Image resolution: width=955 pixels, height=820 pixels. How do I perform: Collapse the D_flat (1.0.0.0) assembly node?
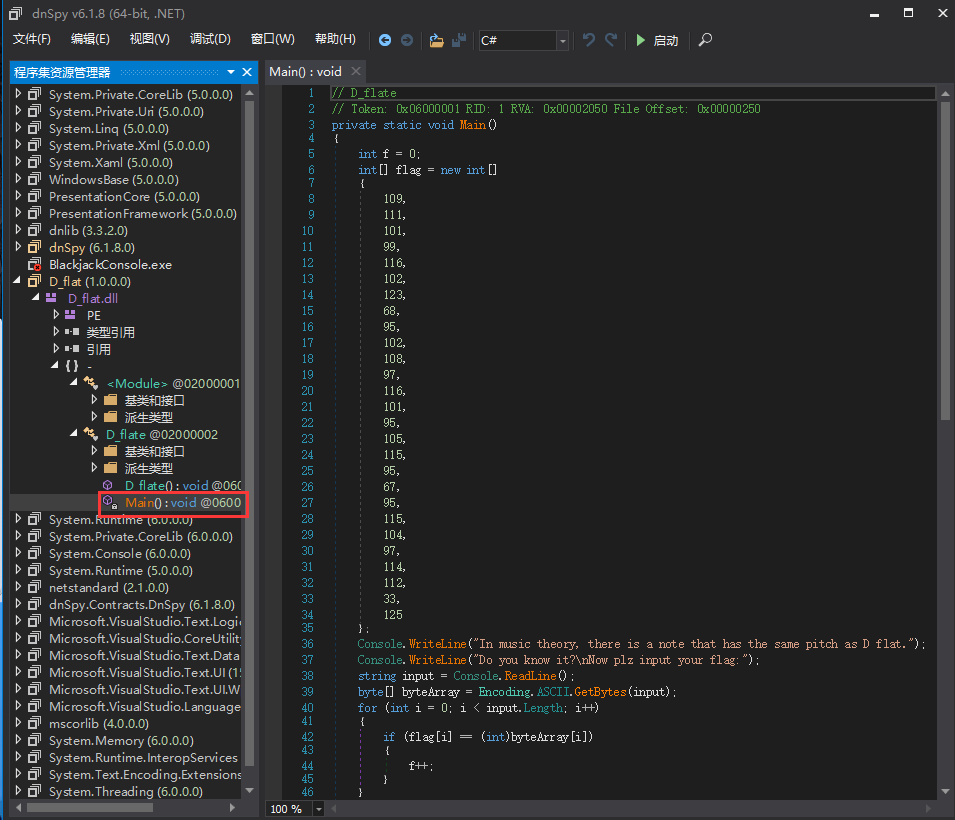pyautogui.click(x=18, y=281)
